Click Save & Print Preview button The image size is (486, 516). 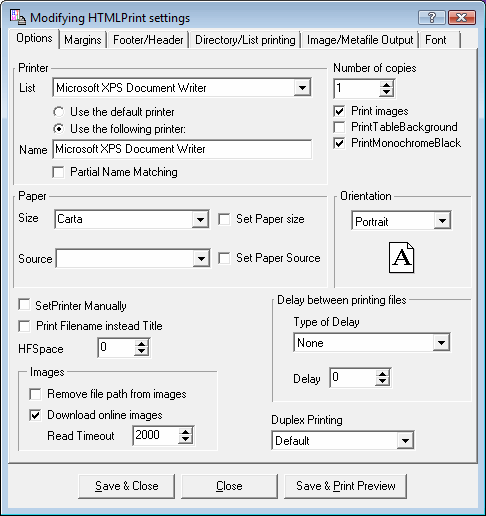pos(346,486)
